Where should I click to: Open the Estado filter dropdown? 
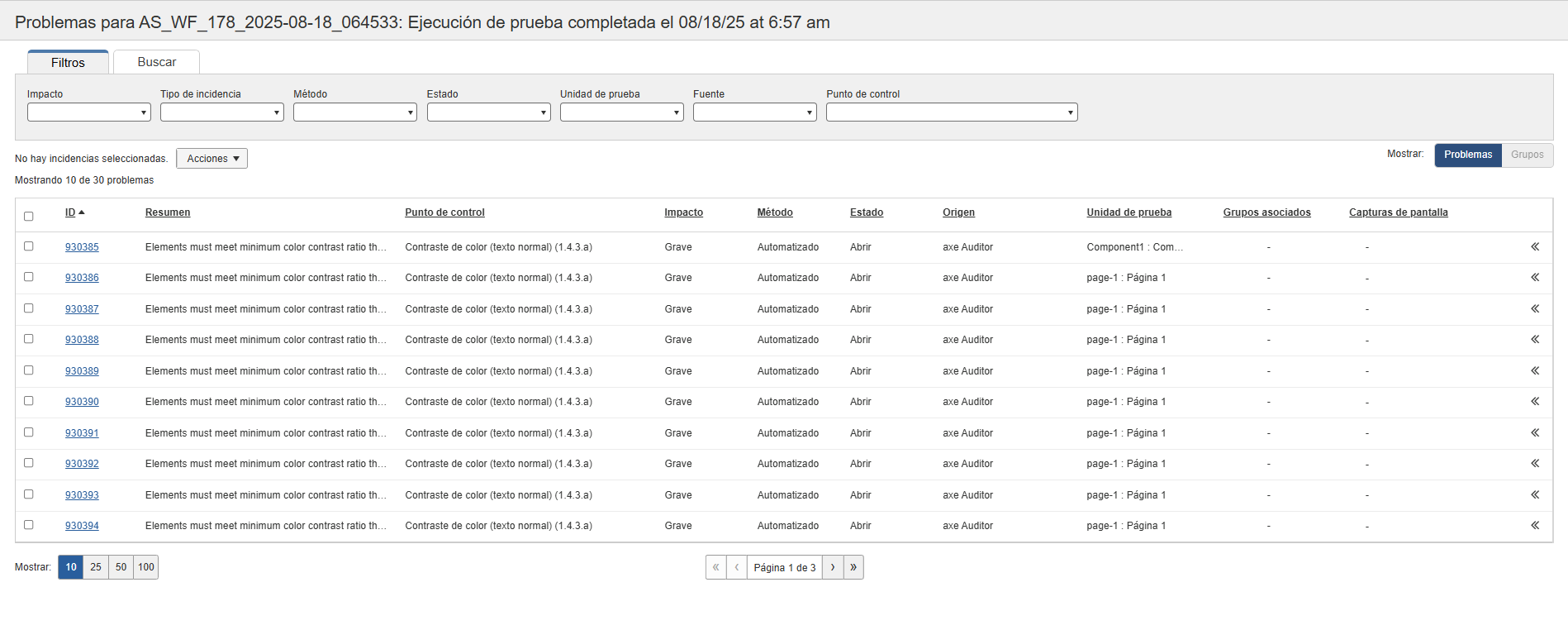pos(488,112)
